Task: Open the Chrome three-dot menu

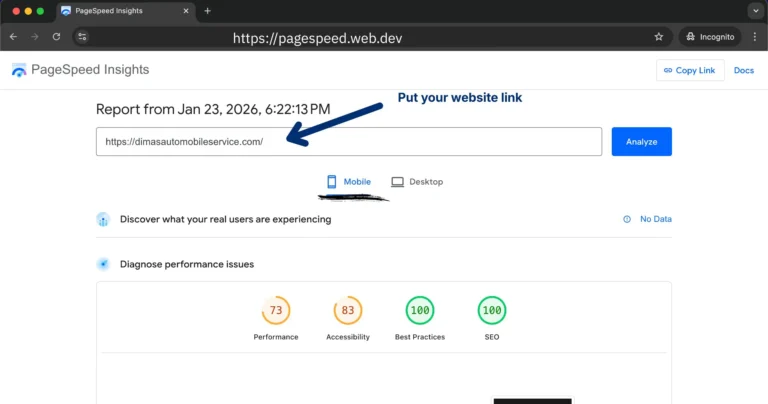Action: (755, 37)
